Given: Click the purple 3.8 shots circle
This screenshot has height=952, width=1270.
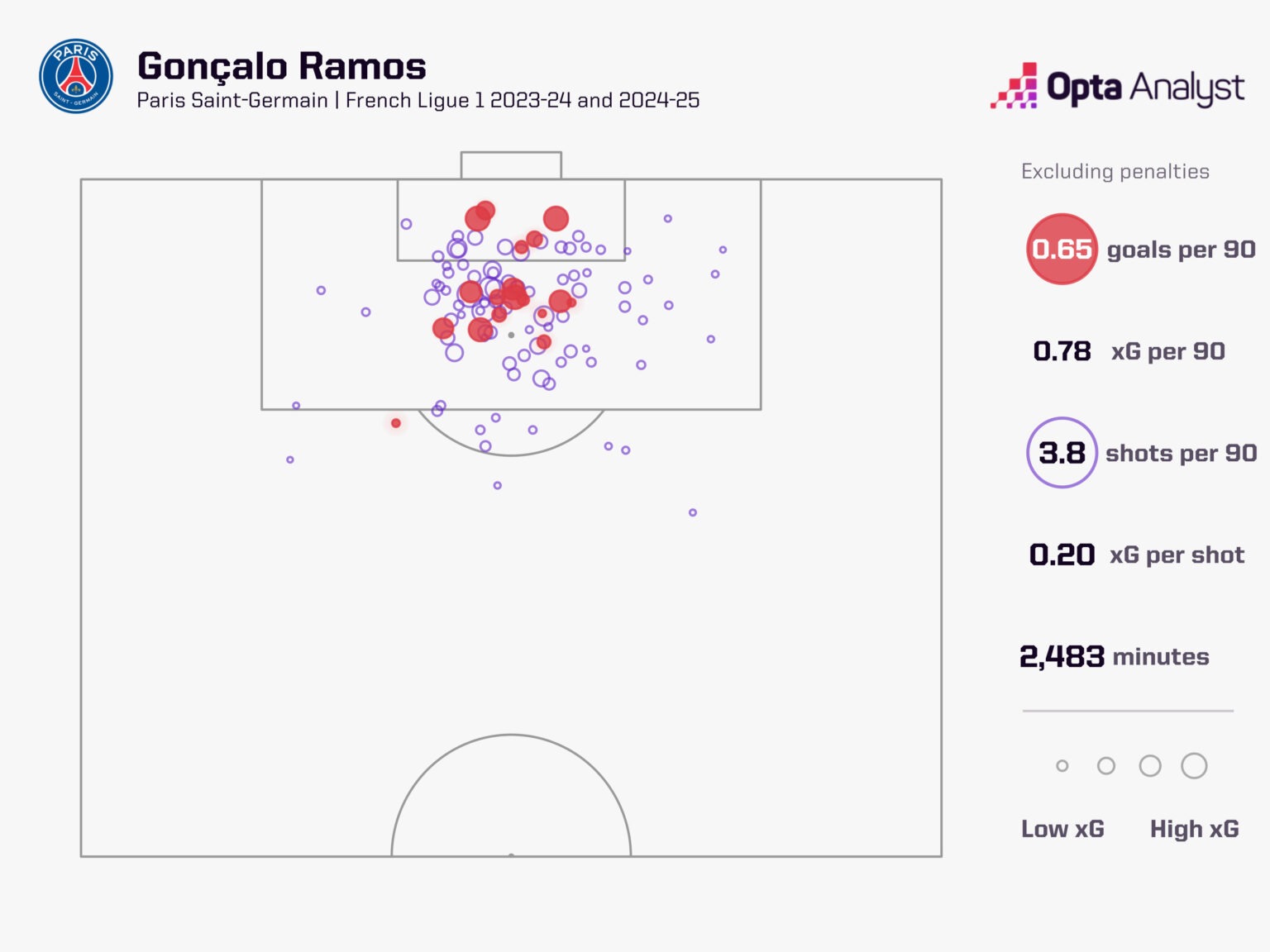Looking at the screenshot, I should point(1062,453).
